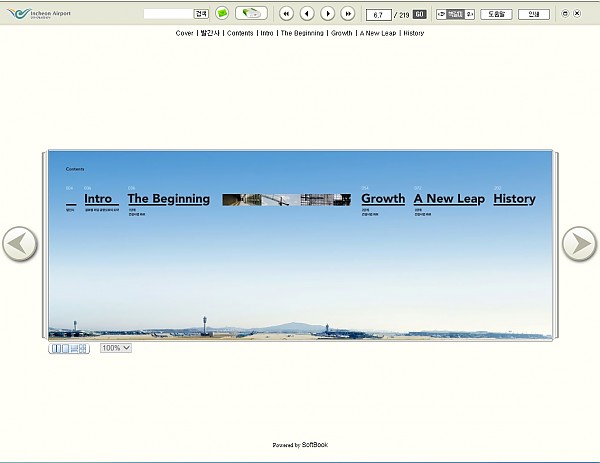Open Intro in the top navigation
Screen dimensions: 600x463
(267, 33)
